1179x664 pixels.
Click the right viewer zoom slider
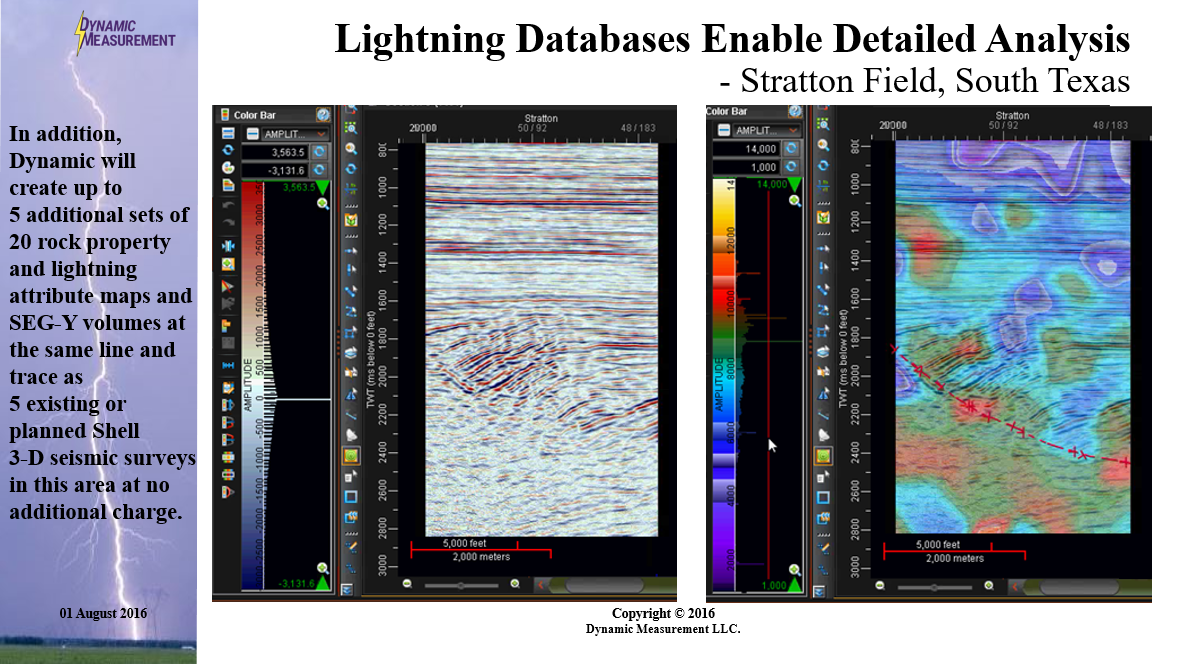(934, 586)
